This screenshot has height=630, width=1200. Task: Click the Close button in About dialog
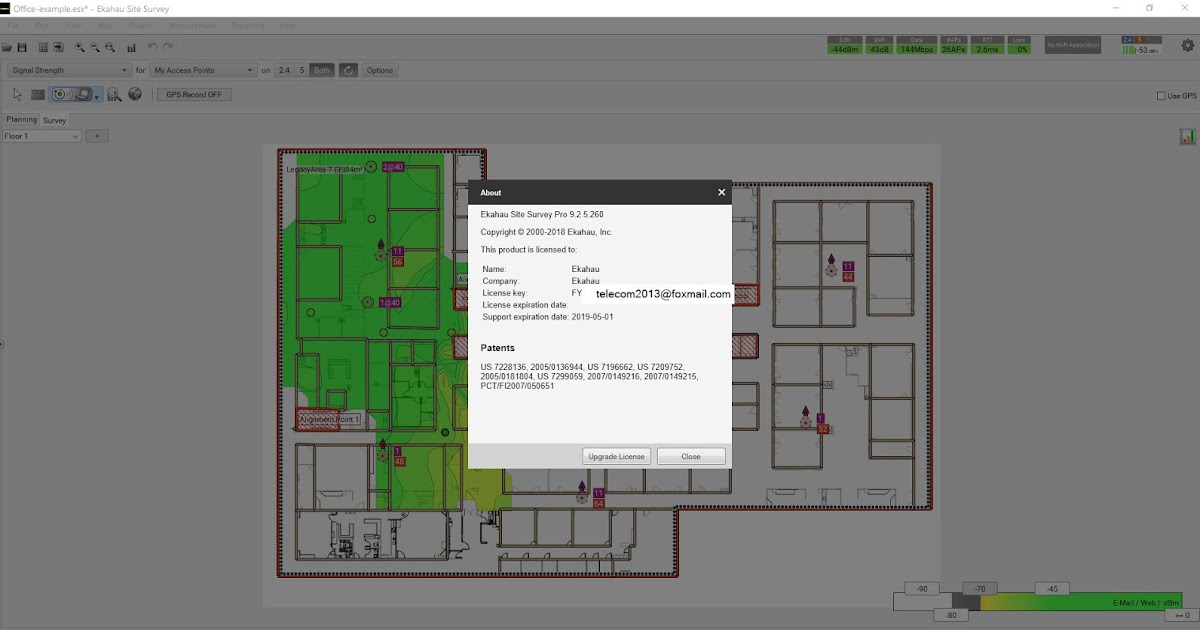click(691, 456)
